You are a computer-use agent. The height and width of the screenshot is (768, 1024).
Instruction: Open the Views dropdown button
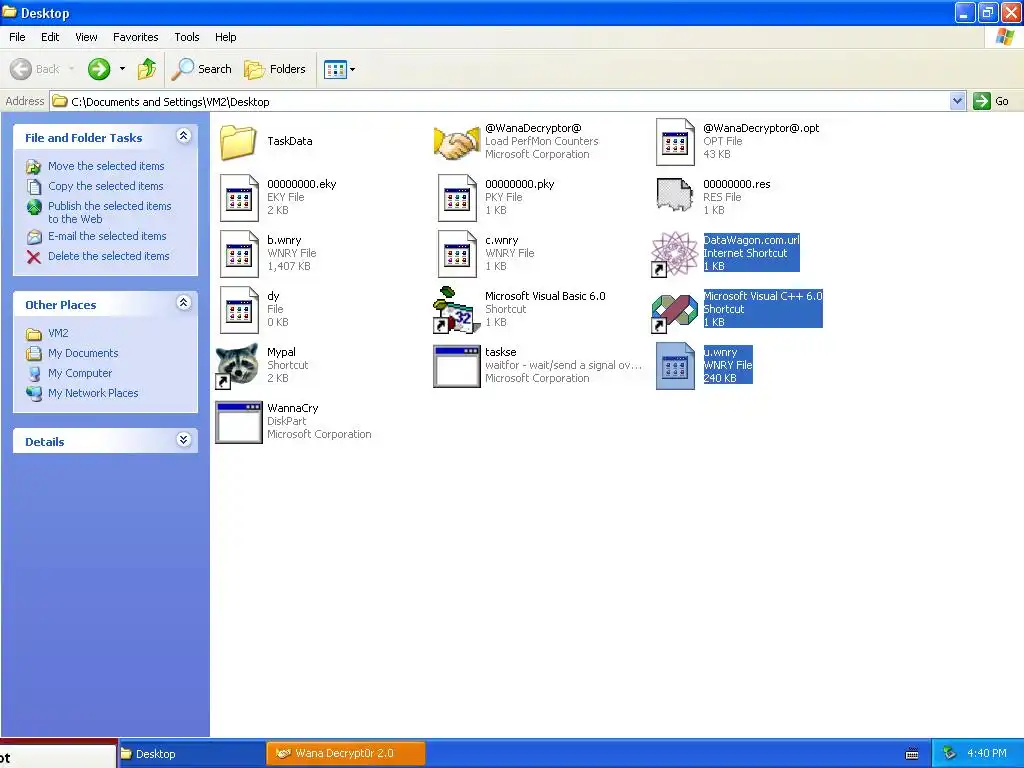[x=340, y=69]
